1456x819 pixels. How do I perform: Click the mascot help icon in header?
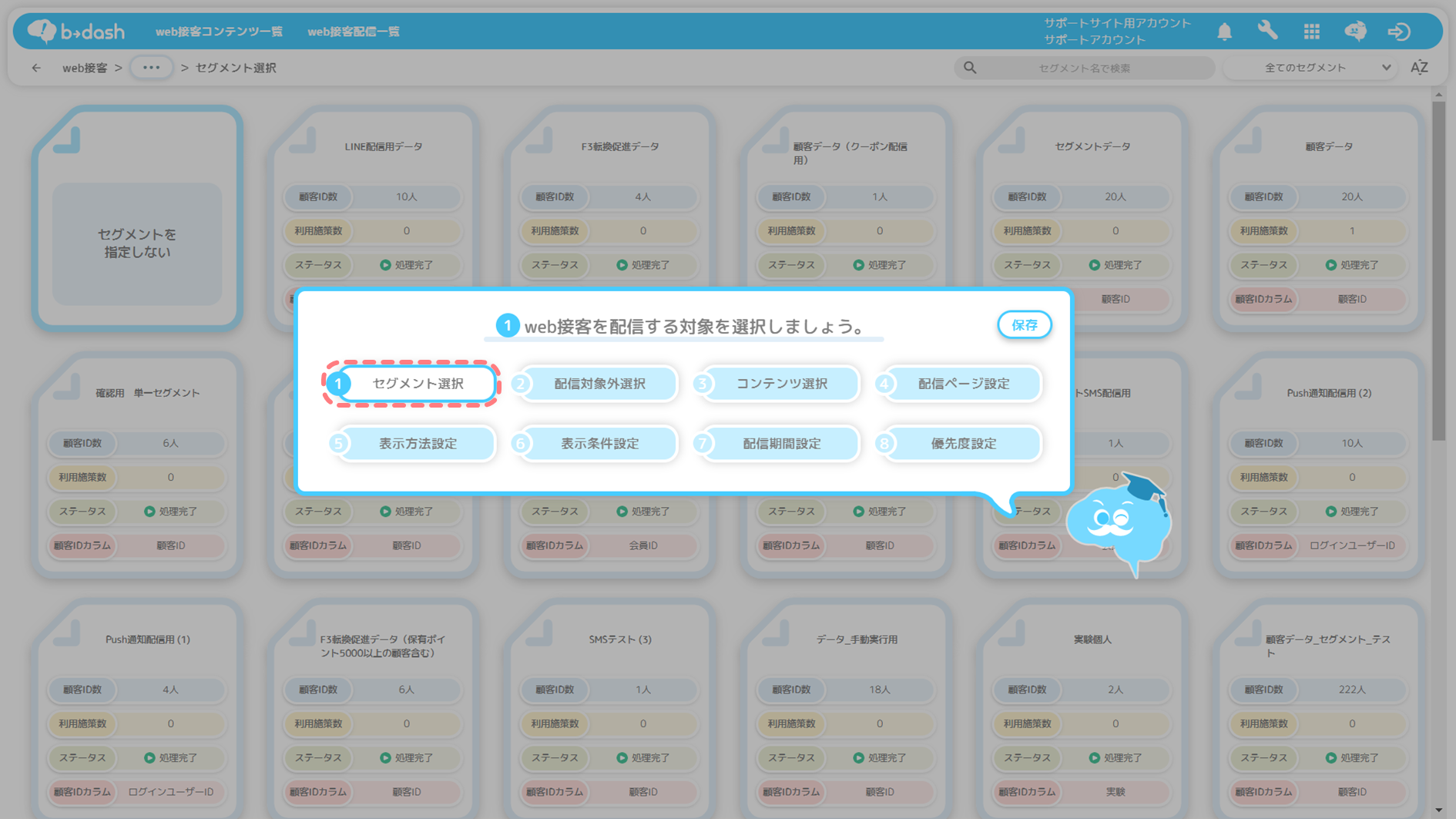(x=1355, y=31)
